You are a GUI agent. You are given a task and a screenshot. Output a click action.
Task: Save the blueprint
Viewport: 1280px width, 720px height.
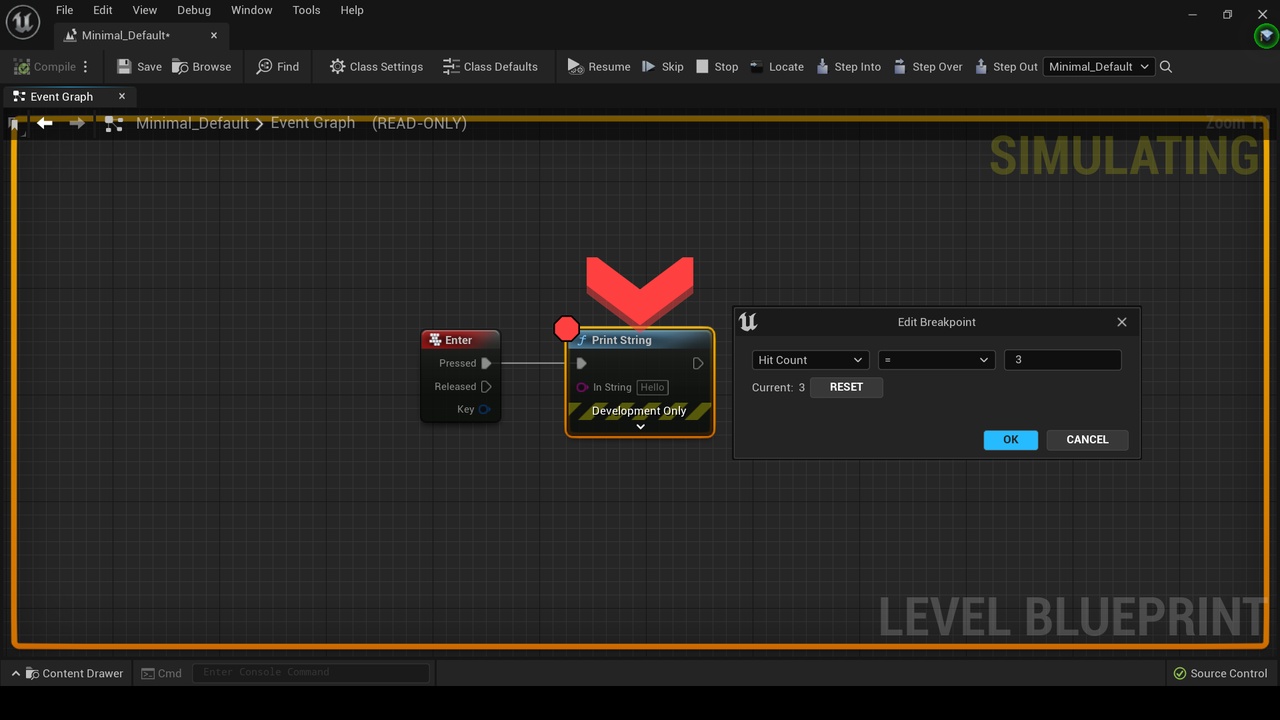pos(139,67)
